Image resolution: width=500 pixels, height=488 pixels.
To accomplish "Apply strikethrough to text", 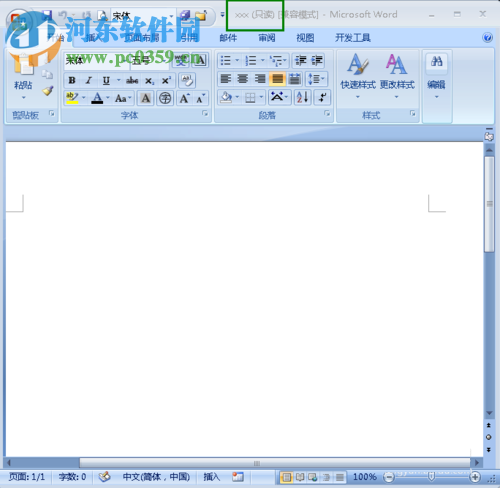I will click(132, 80).
